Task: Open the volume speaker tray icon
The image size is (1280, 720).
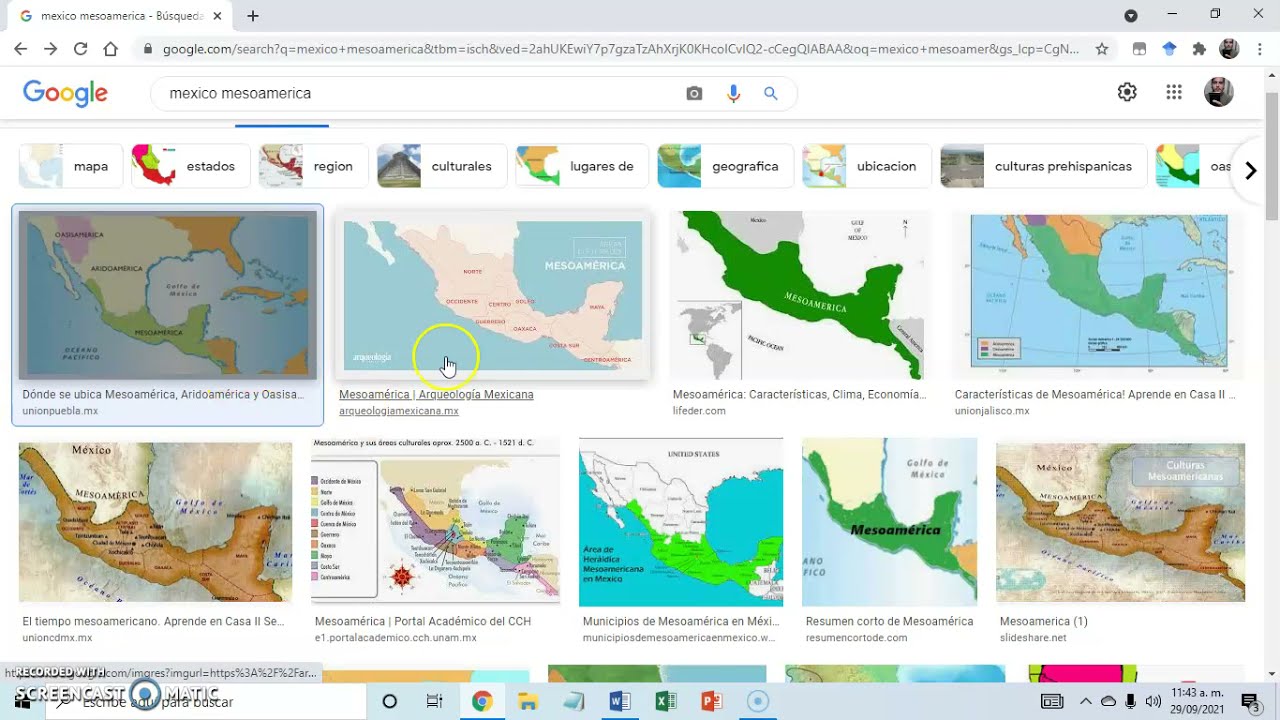Action: [x=1152, y=701]
